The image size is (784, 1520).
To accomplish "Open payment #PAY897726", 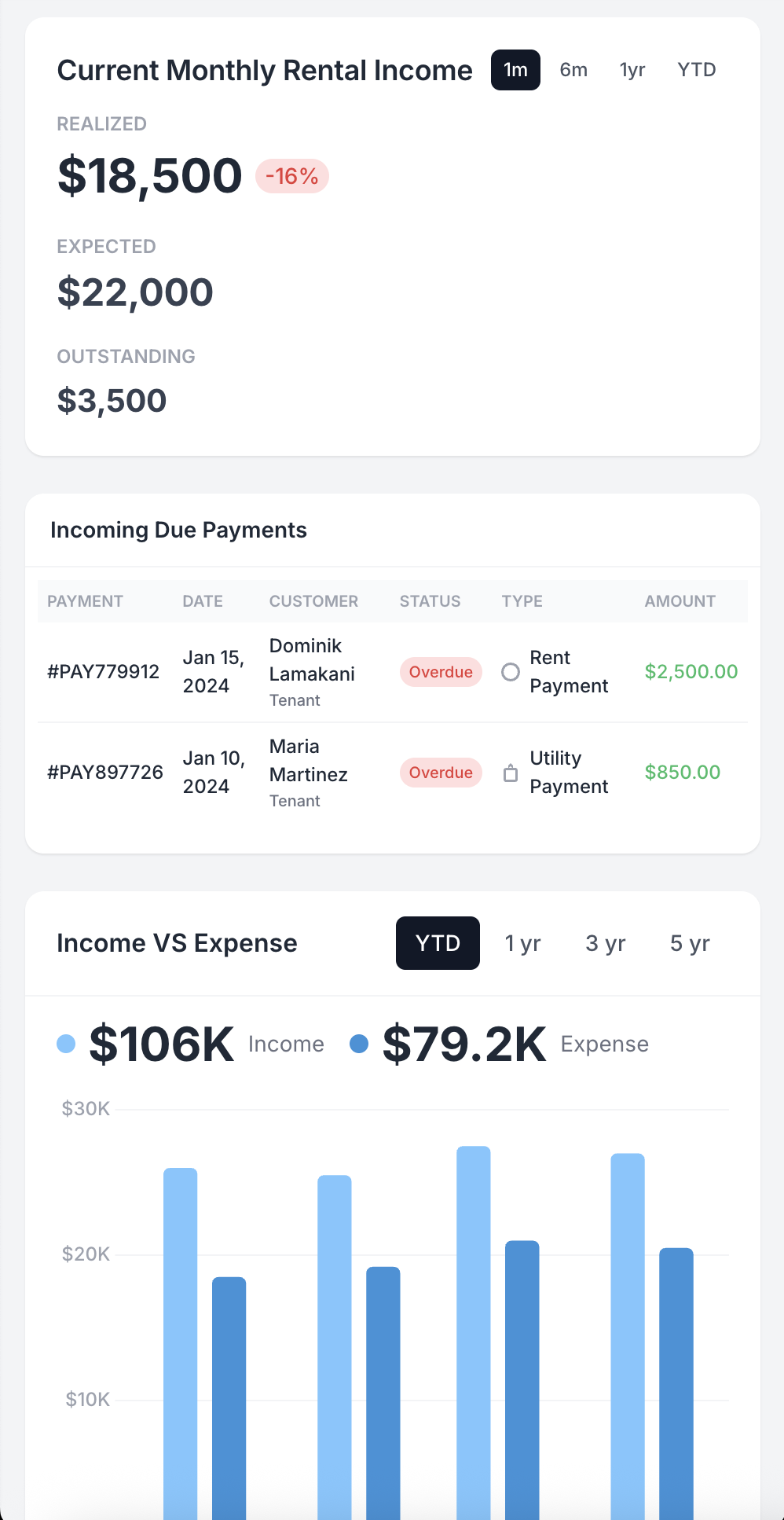I will [104, 773].
